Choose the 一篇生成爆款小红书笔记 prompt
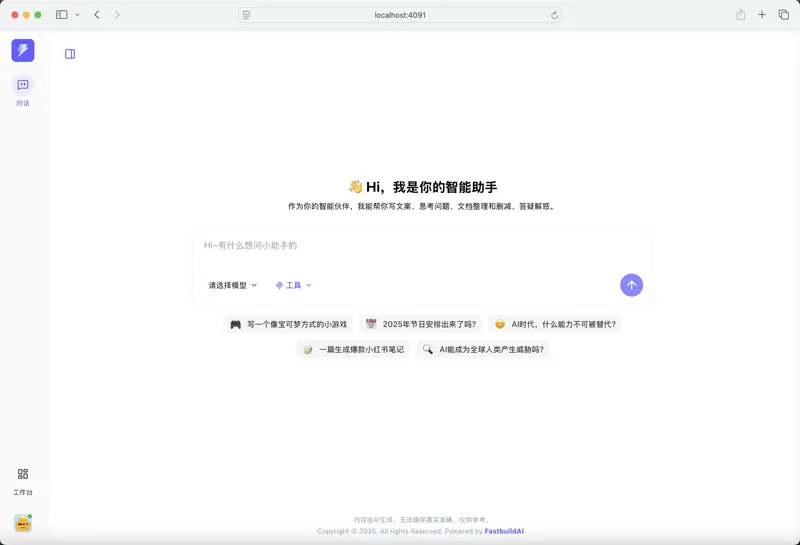 point(353,349)
